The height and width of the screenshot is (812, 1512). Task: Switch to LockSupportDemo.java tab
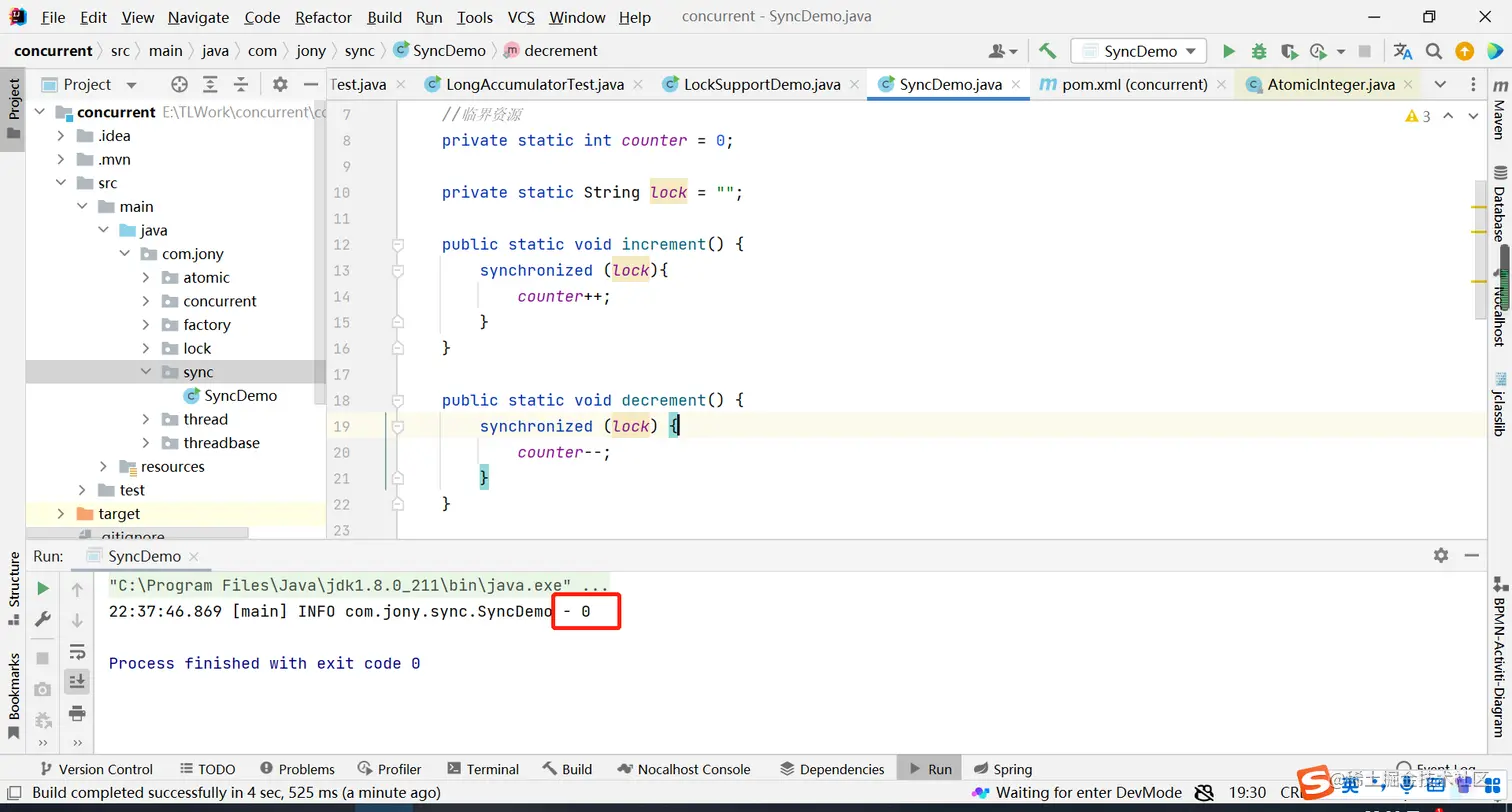click(761, 85)
